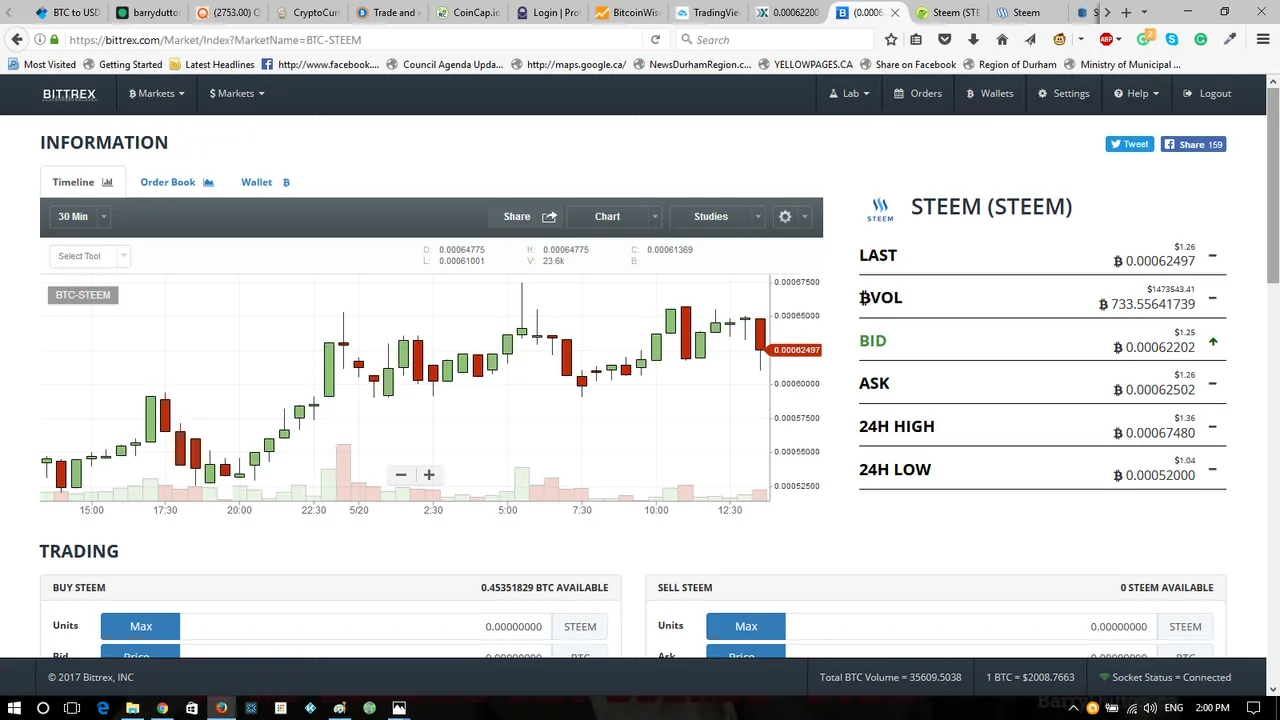Click the Socket Status Connected indicator
The width and height of the screenshot is (1280, 720).
coord(1165,677)
